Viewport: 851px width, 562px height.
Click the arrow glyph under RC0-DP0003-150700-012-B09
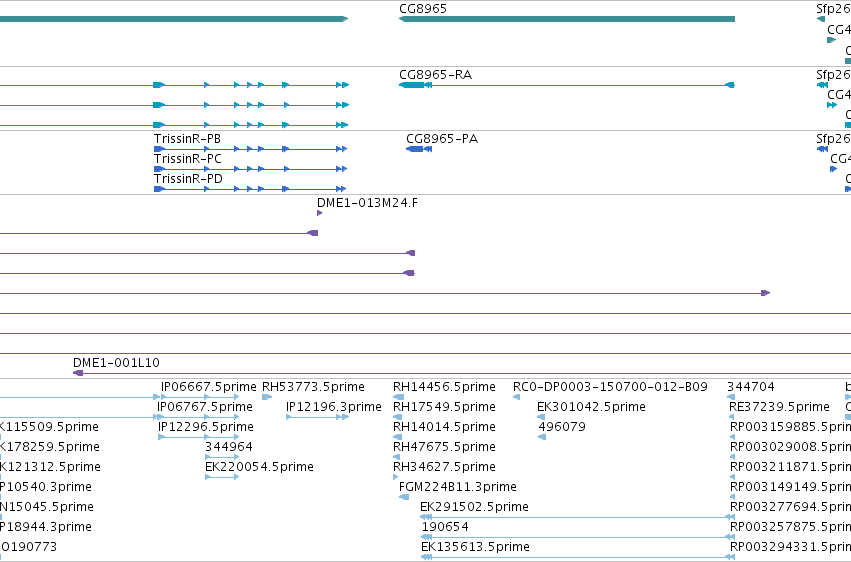pos(516,397)
